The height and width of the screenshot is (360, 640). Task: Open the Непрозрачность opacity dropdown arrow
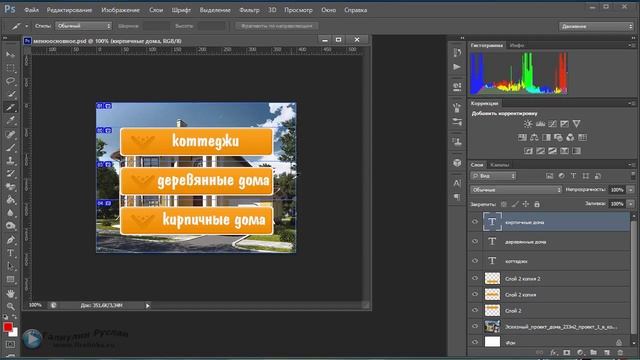coord(631,190)
